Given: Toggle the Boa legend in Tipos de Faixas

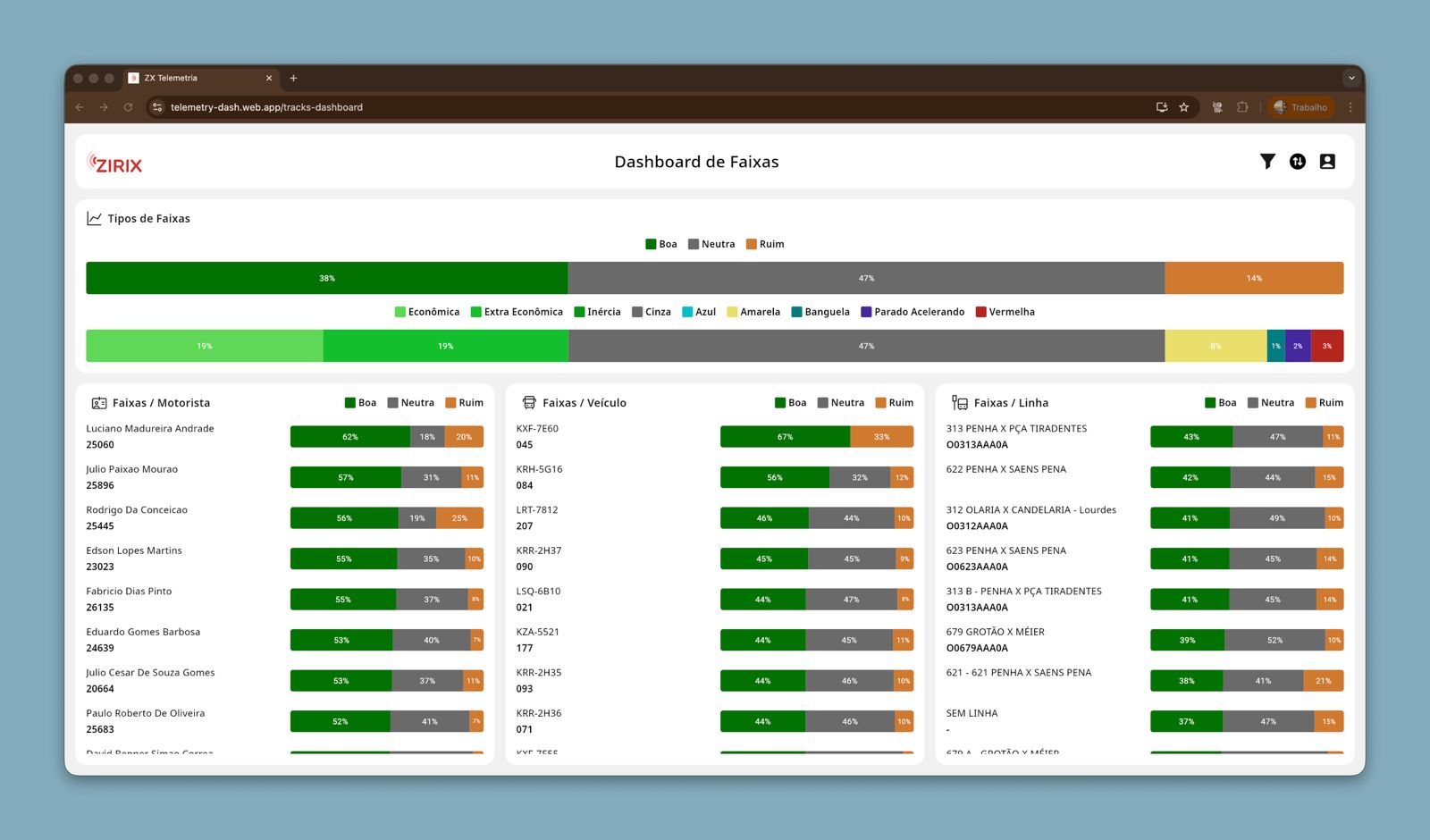Looking at the screenshot, I should [x=661, y=244].
